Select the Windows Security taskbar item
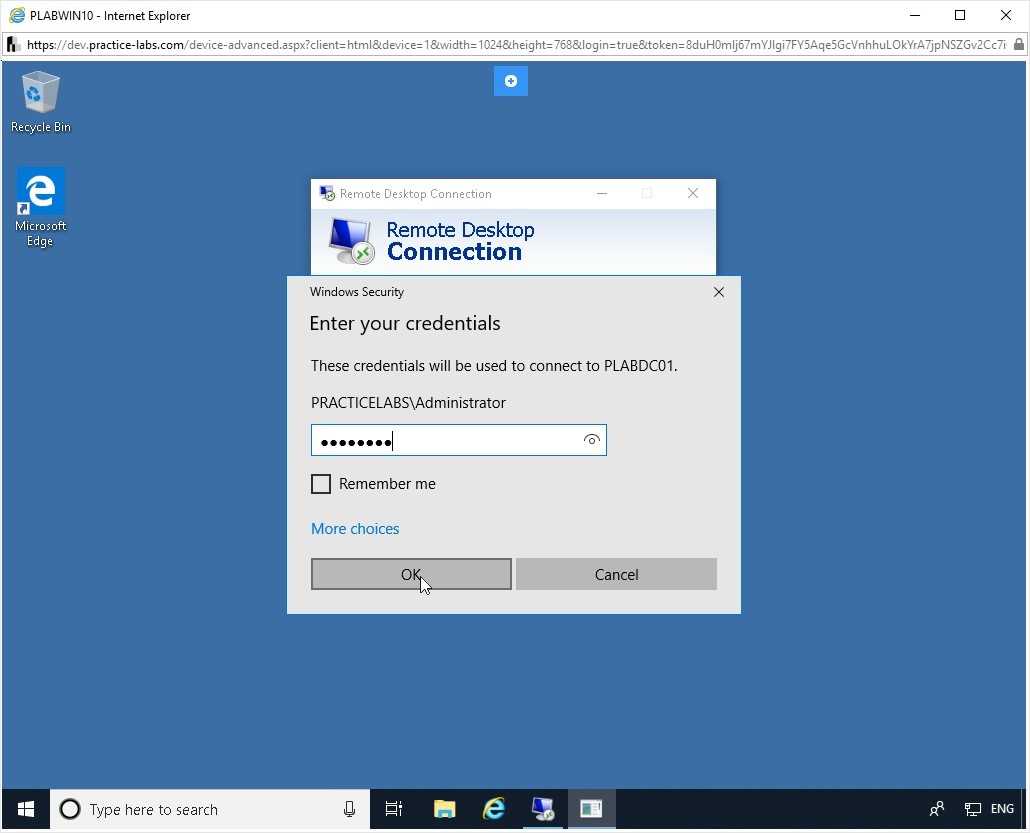 pos(591,809)
